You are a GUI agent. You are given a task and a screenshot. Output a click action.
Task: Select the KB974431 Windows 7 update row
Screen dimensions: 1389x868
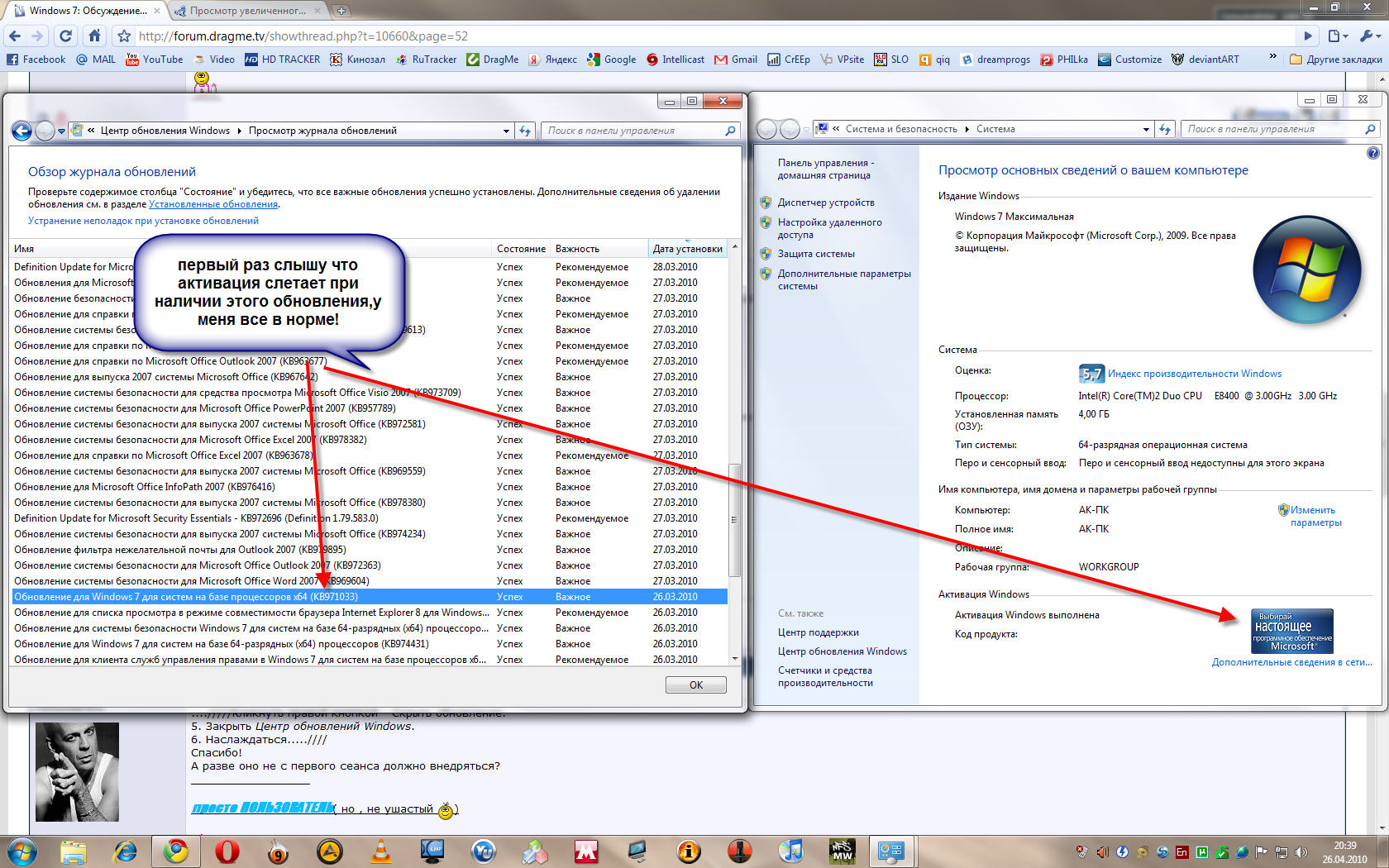pos(370,644)
